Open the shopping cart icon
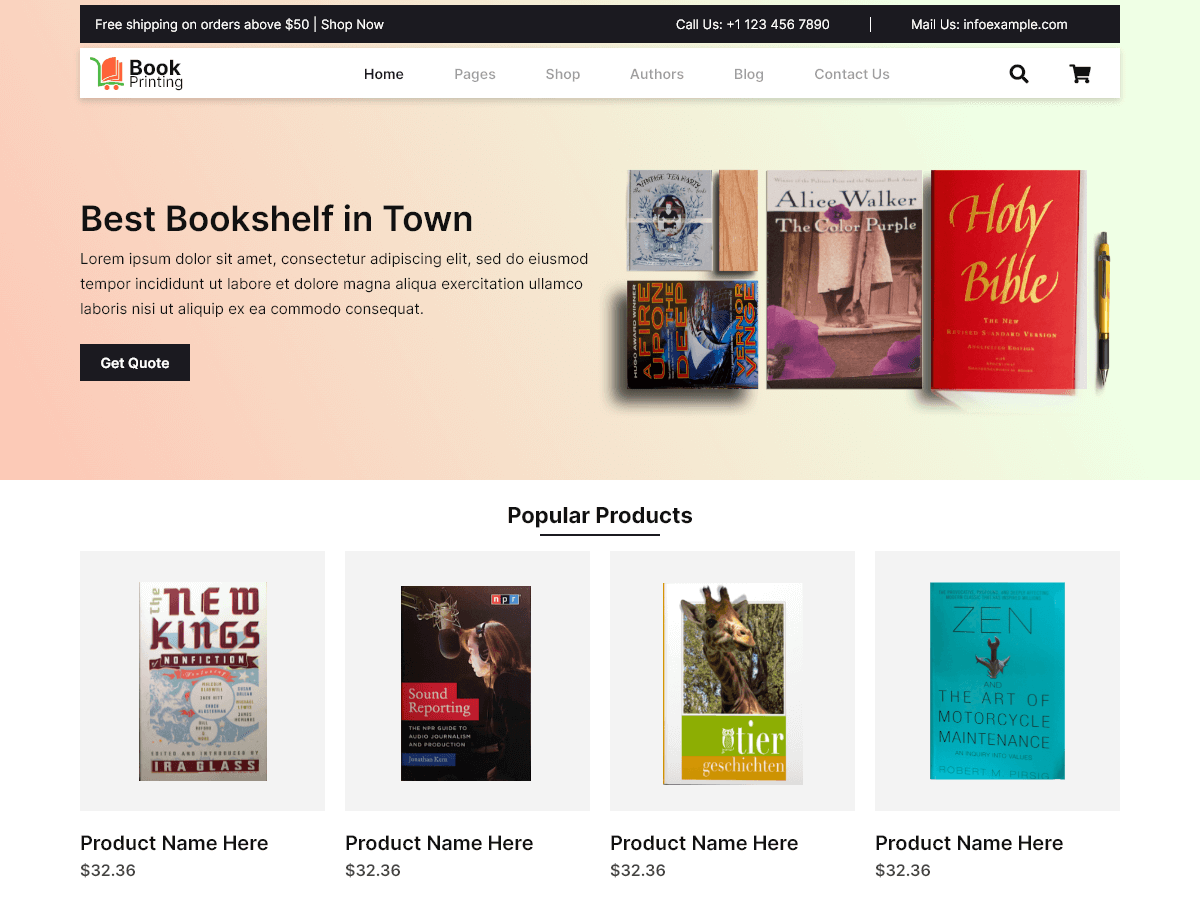Image resolution: width=1200 pixels, height=900 pixels. 1080,73
